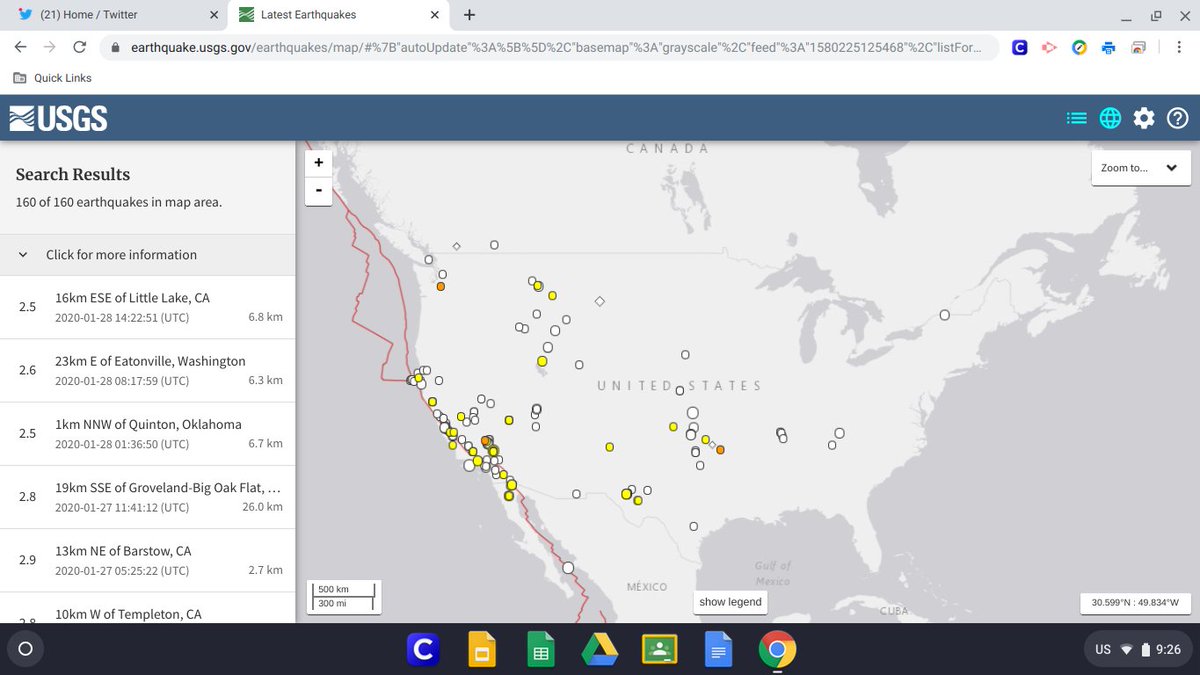Click the circular pen browser extension
The height and width of the screenshot is (675, 1200).
1079,47
